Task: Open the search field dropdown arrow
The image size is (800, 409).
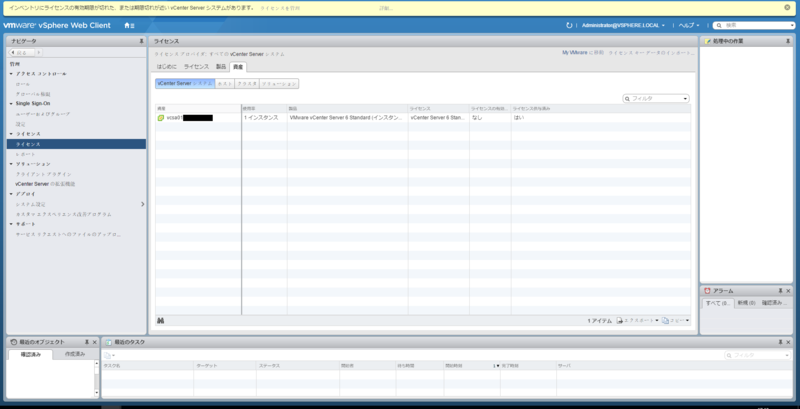Action: [x=792, y=25]
